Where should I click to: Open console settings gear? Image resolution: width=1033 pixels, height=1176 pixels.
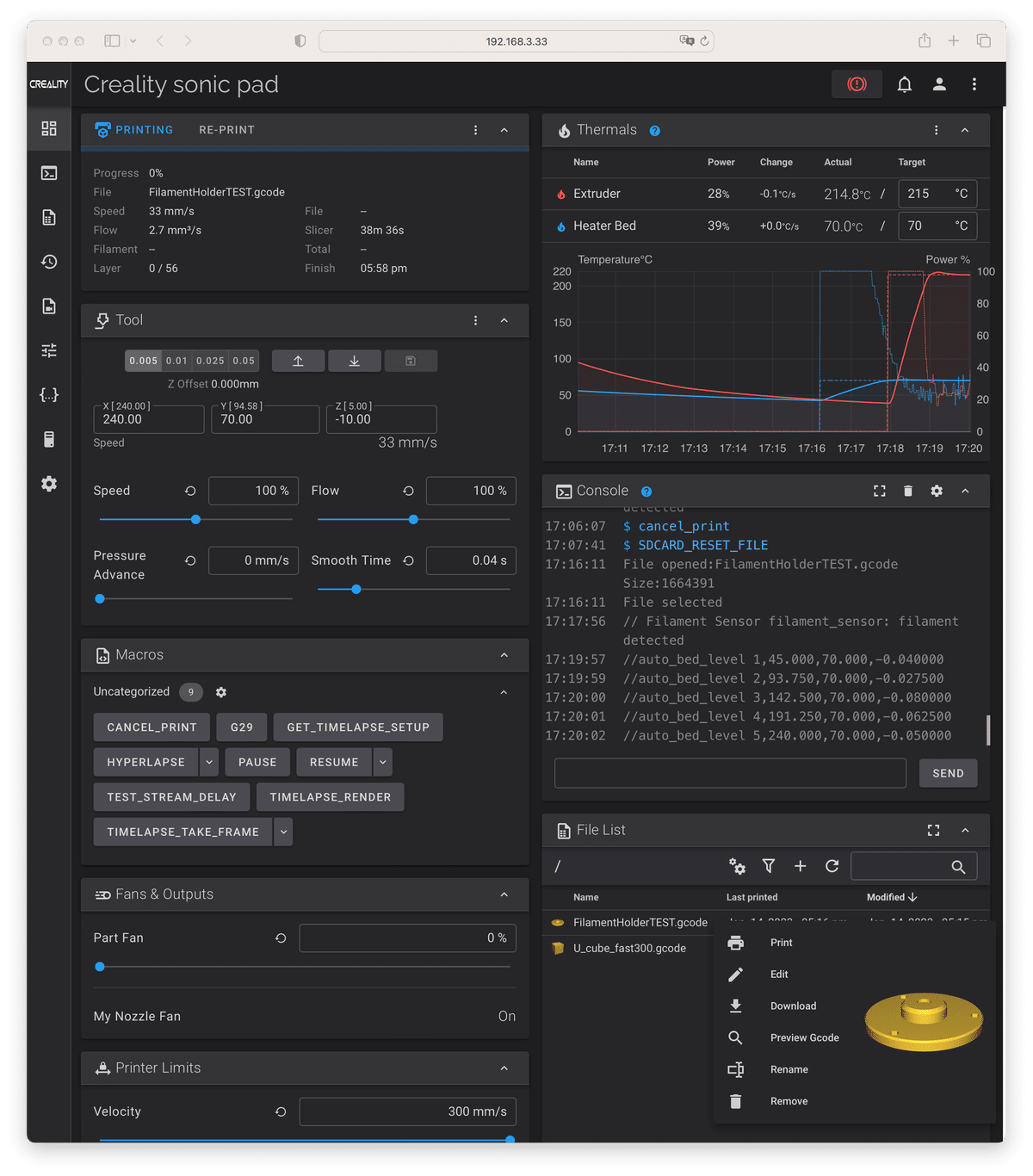point(937,491)
